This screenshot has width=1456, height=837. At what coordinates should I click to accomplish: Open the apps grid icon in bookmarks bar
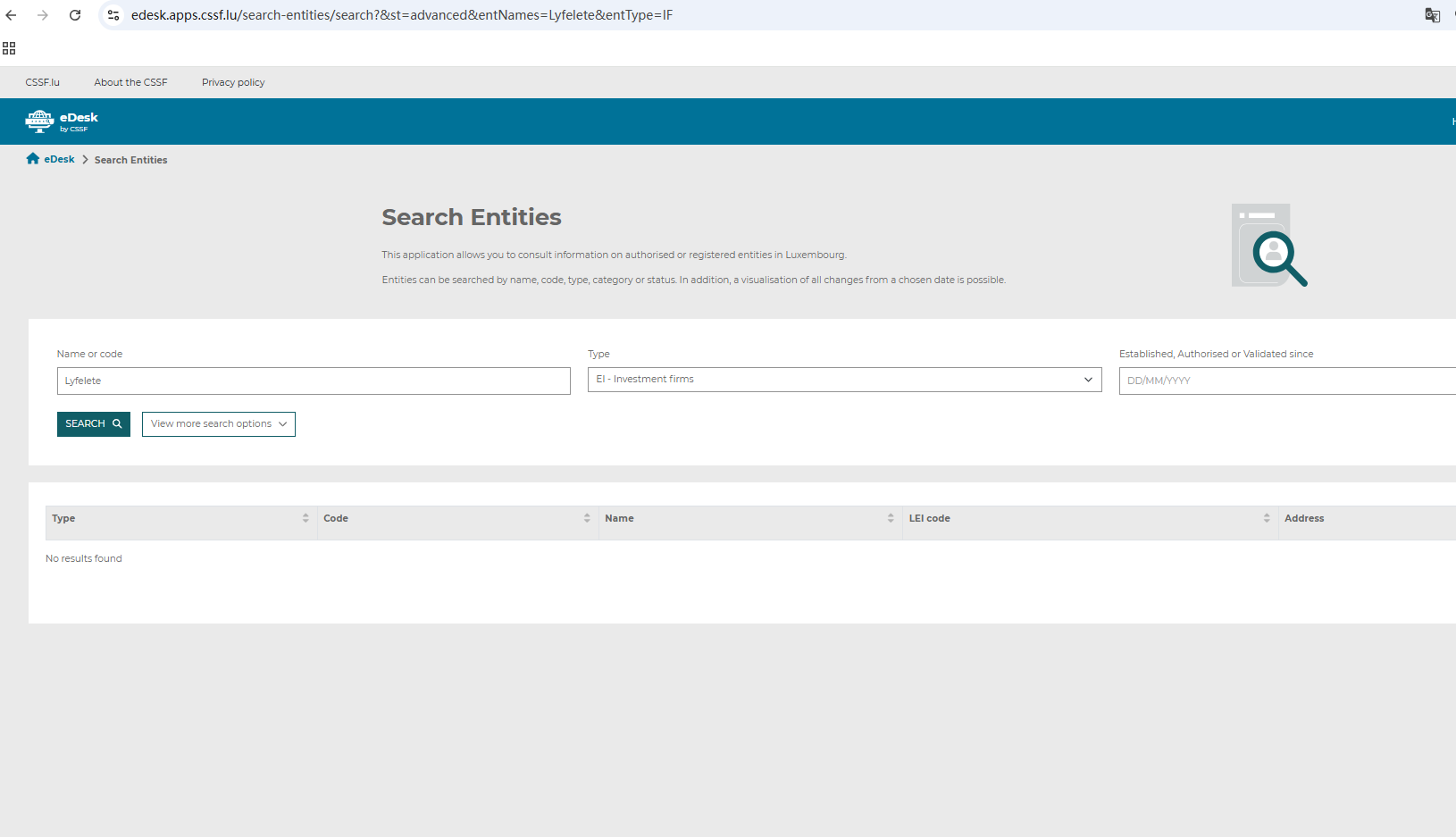coord(9,48)
